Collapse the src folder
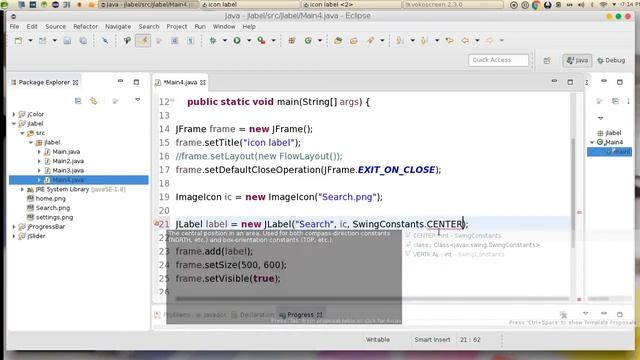The image size is (640, 360). click(22, 133)
